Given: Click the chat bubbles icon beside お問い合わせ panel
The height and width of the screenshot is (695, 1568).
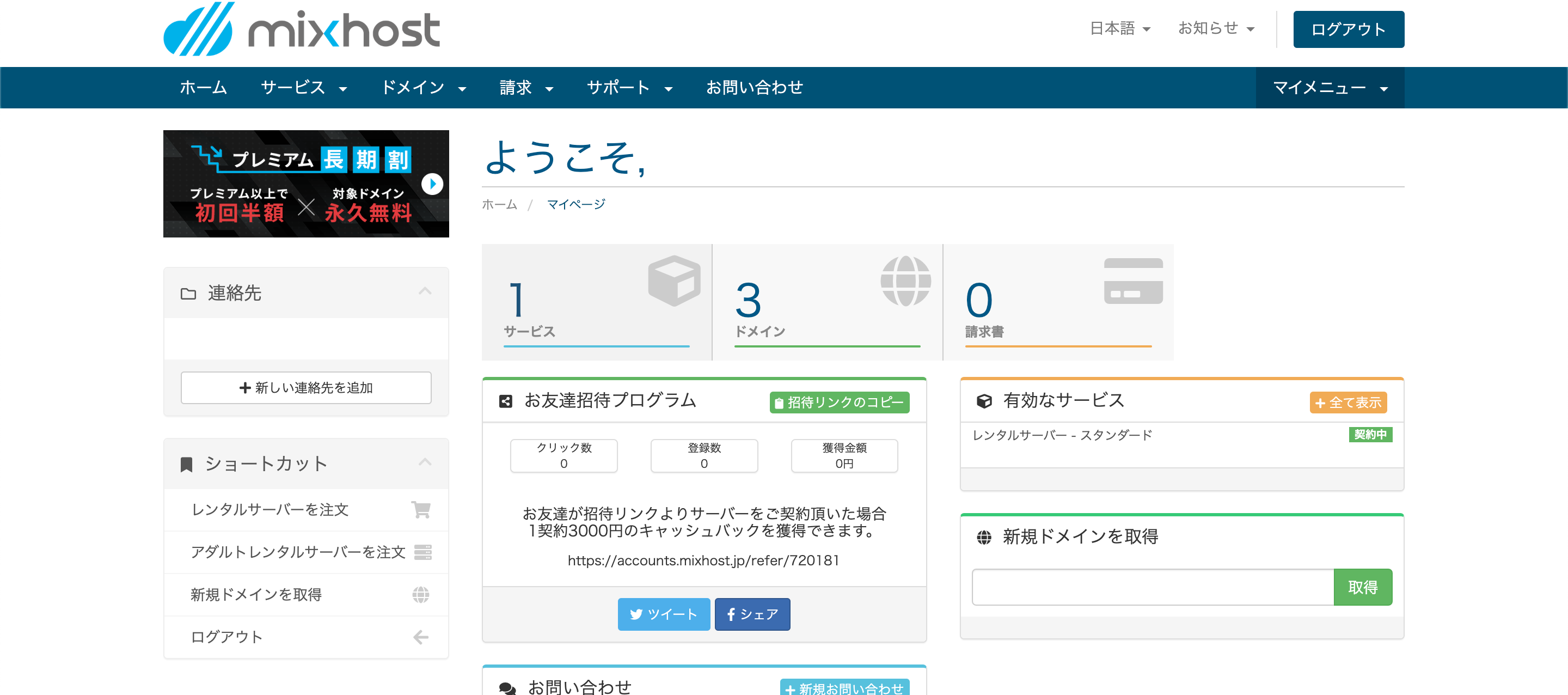Looking at the screenshot, I should click(507, 688).
